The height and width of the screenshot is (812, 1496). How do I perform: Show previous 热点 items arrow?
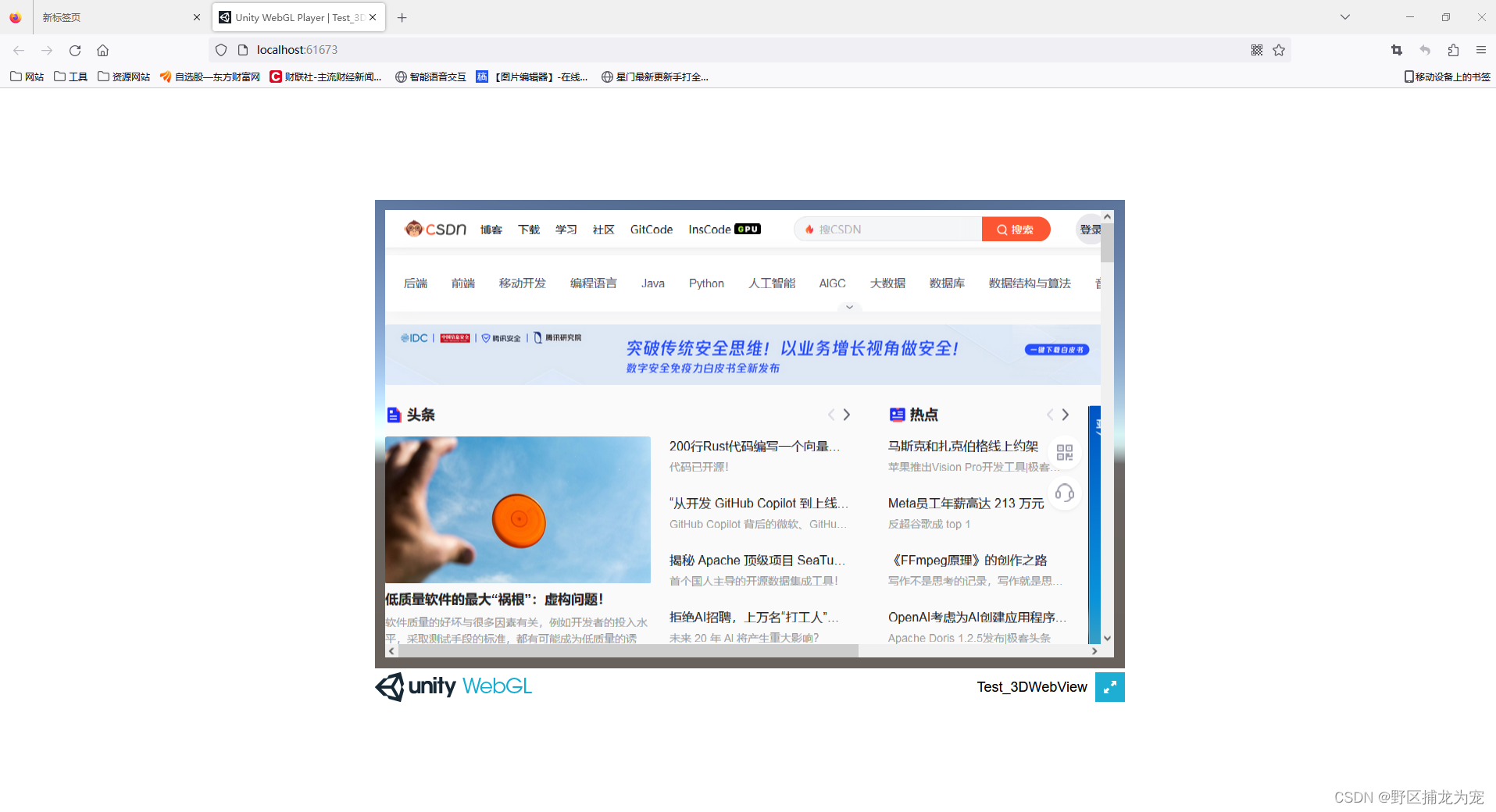tap(1050, 415)
